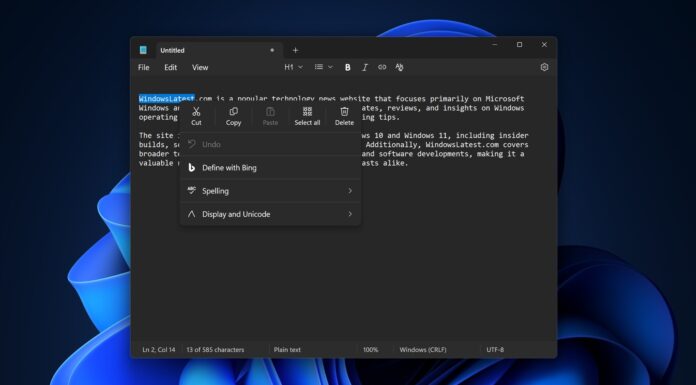The image size is (696, 385).
Task: Toggle bold formatting
Action: click(348, 67)
